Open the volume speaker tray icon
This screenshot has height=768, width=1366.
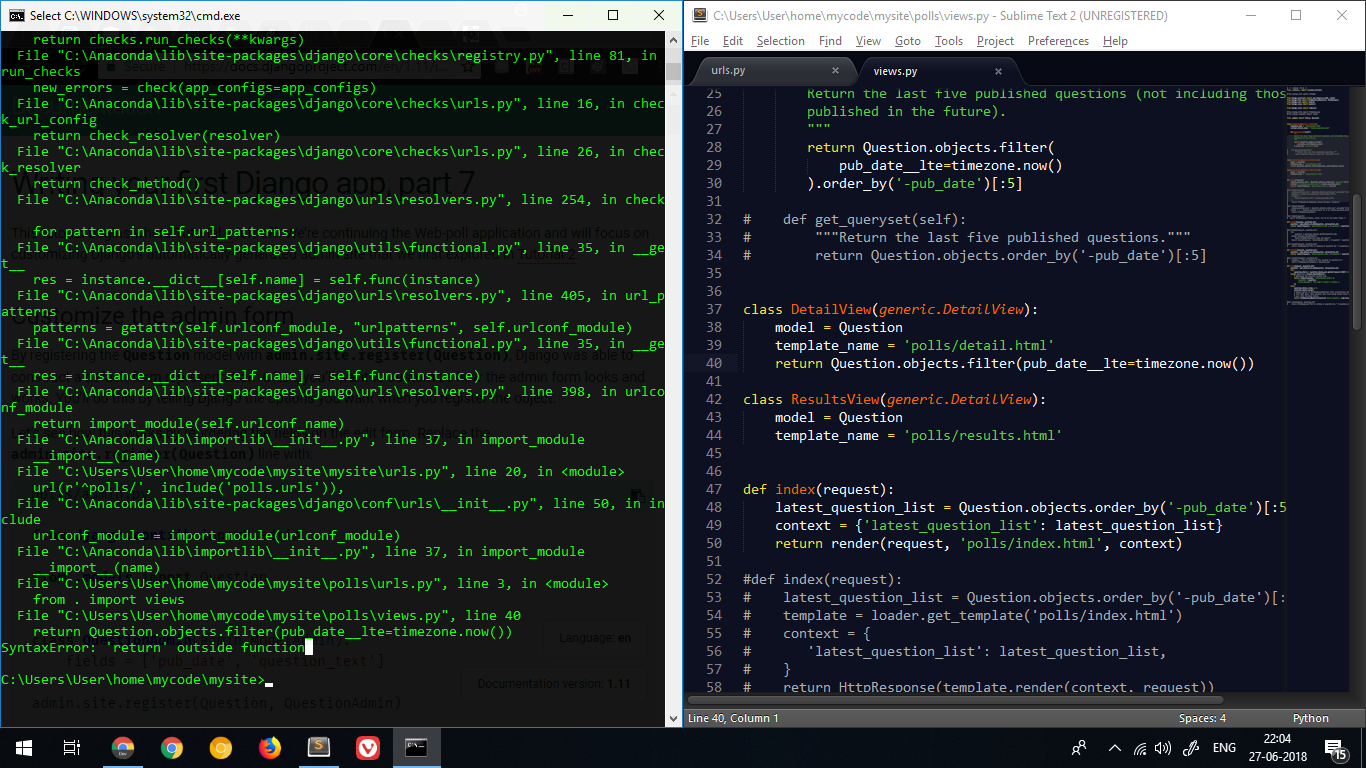1162,747
